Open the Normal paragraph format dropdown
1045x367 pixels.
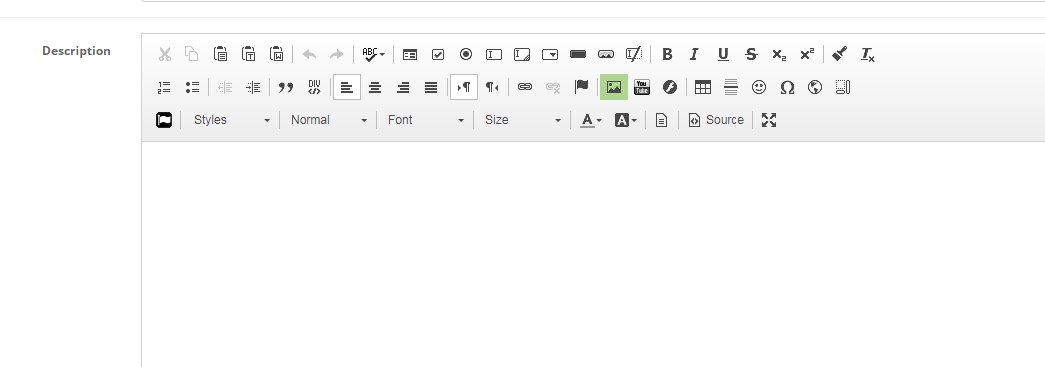[x=329, y=120]
